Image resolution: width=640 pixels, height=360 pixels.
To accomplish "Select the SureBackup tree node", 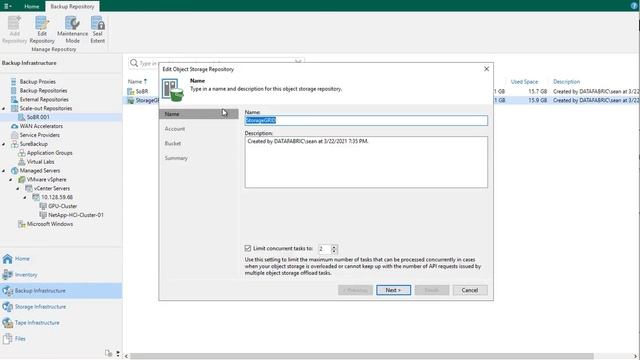I will click(33, 144).
